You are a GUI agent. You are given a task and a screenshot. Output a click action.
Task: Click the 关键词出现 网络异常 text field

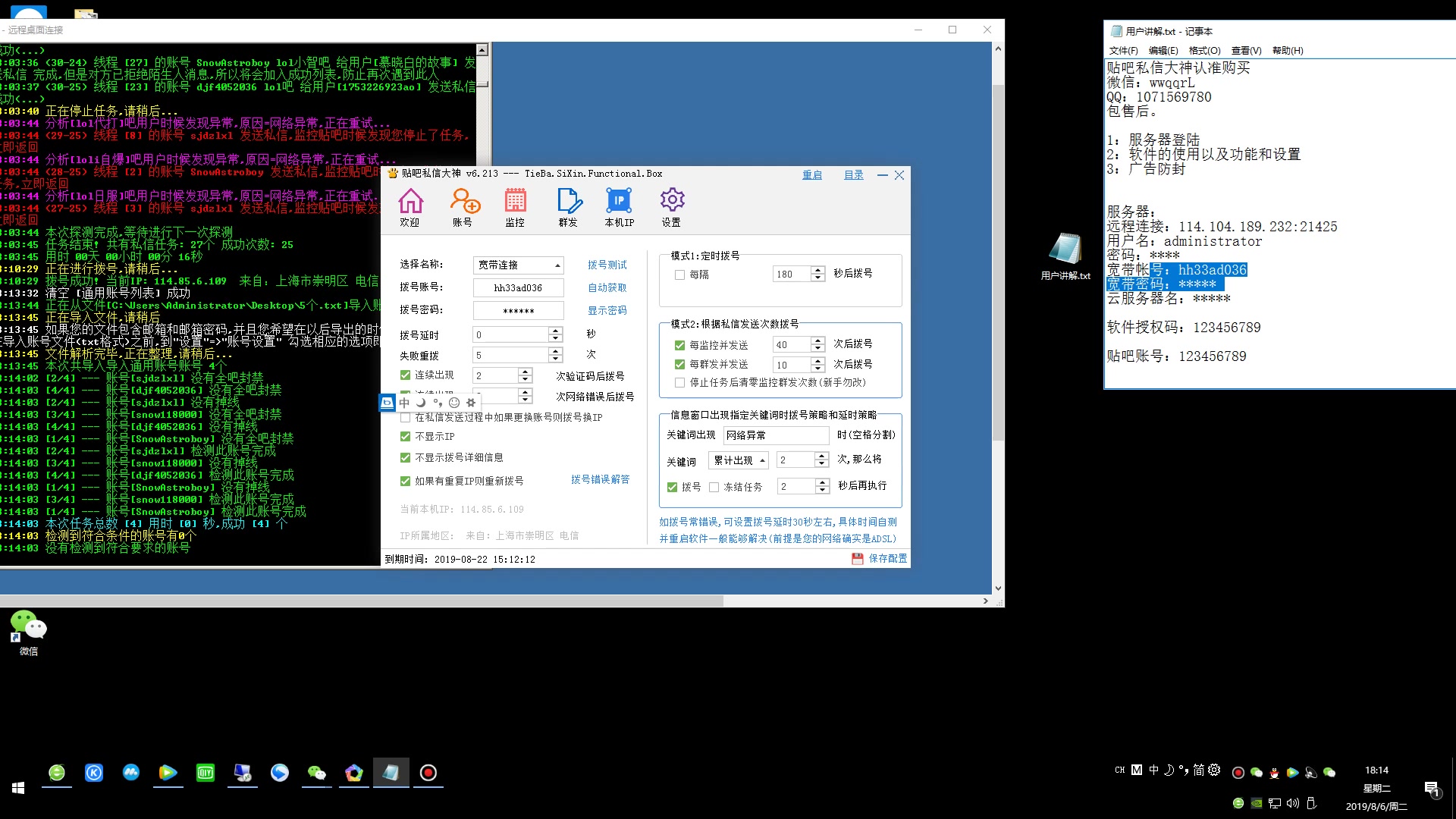[x=775, y=435]
